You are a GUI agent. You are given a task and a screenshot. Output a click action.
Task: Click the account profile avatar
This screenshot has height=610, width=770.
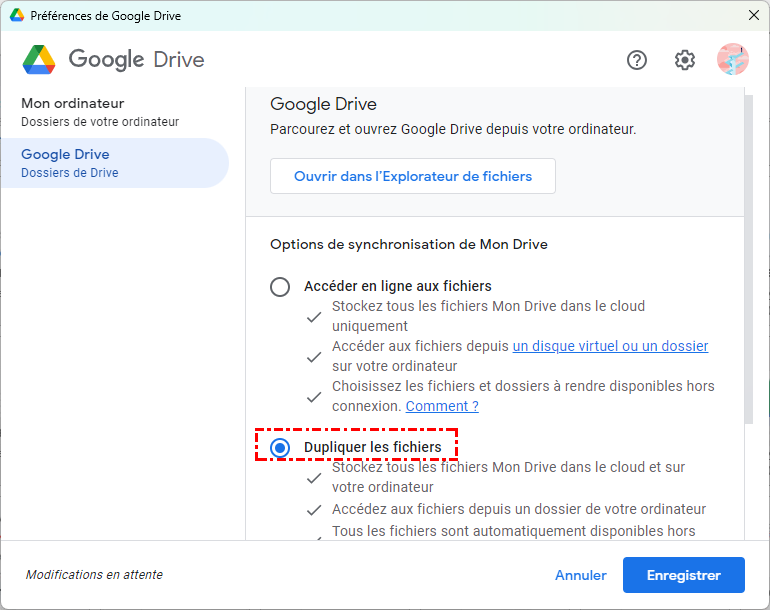click(733, 60)
